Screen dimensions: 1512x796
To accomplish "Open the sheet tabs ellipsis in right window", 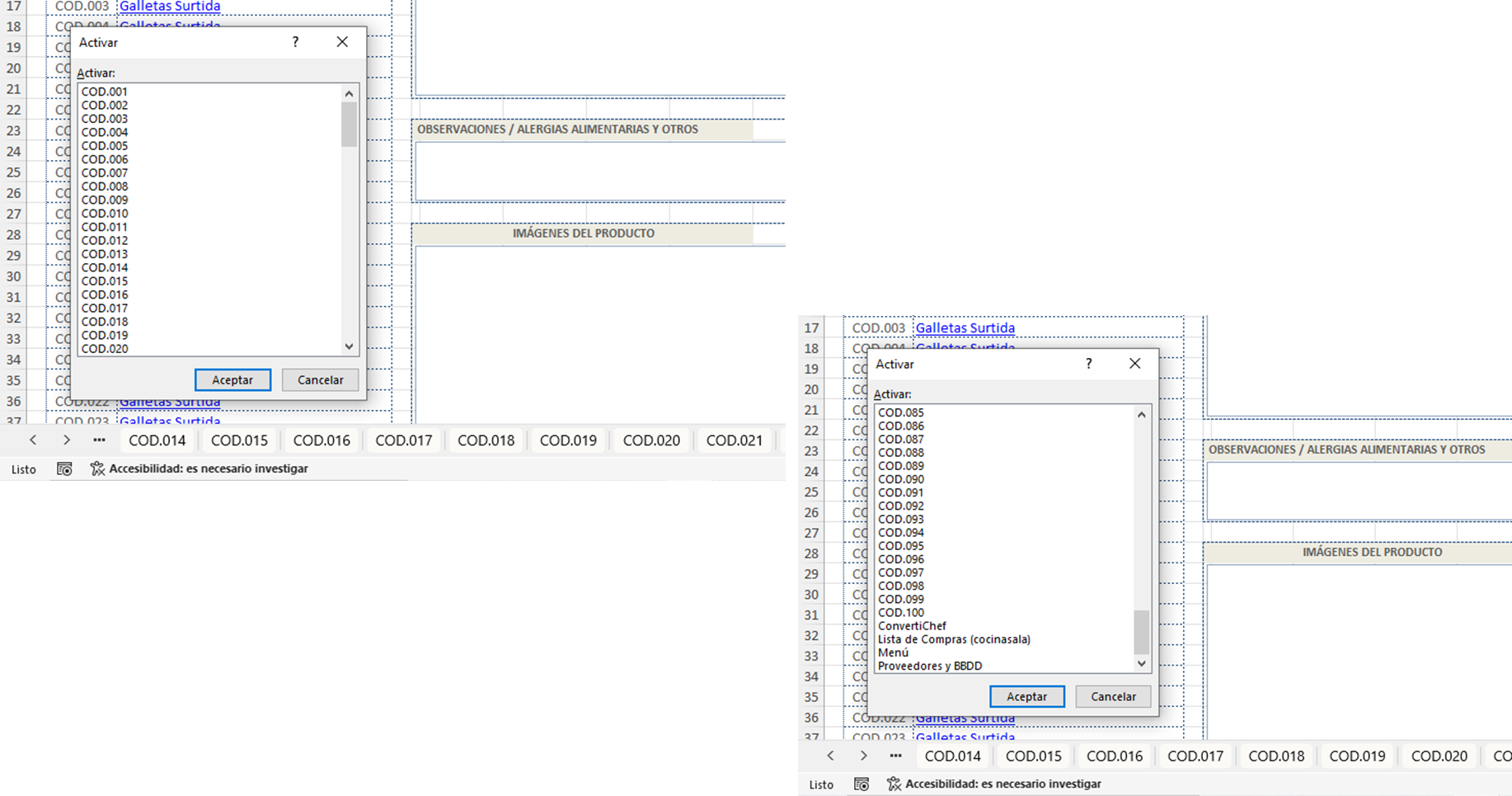I will coord(895,756).
